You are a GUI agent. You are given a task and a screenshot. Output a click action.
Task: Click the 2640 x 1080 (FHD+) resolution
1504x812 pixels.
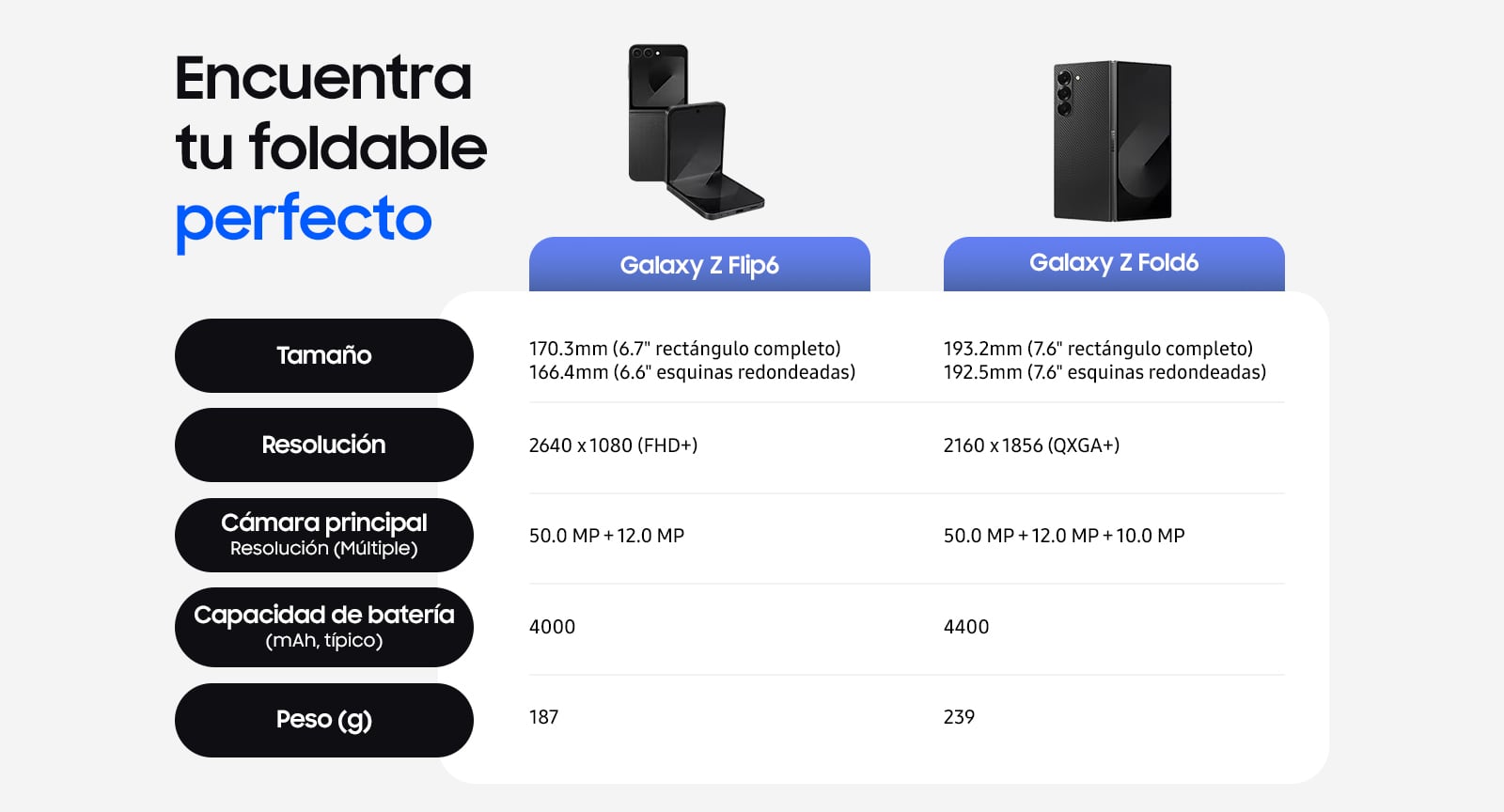613,445
